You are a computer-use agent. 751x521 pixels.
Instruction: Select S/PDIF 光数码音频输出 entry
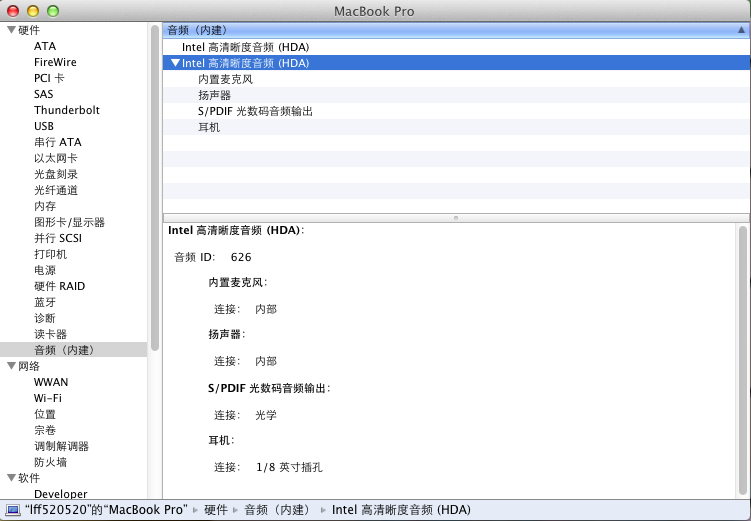[x=255, y=111]
